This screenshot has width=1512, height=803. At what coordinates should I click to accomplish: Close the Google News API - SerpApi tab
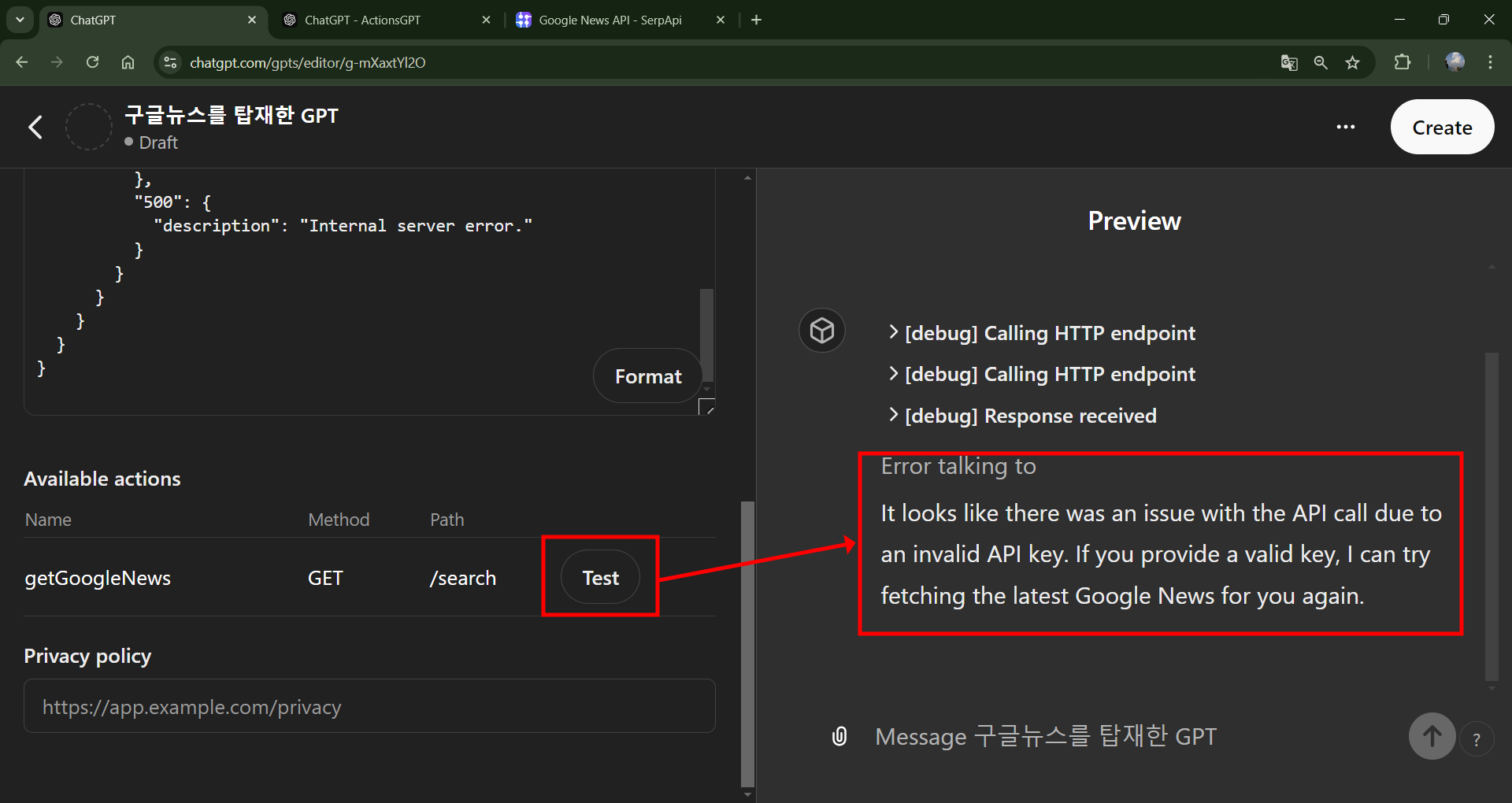point(720,20)
